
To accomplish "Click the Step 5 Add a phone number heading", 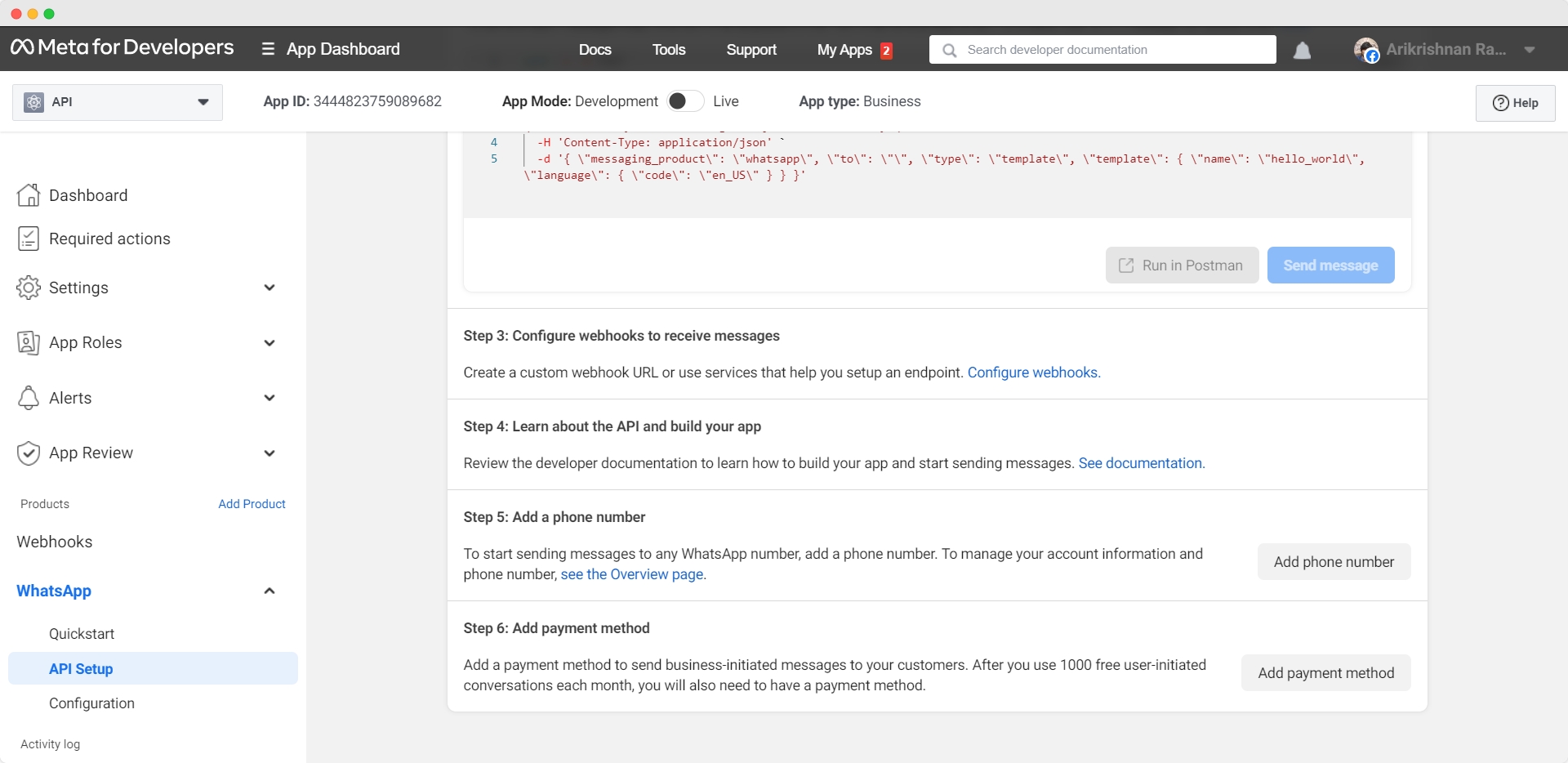I will point(555,517).
